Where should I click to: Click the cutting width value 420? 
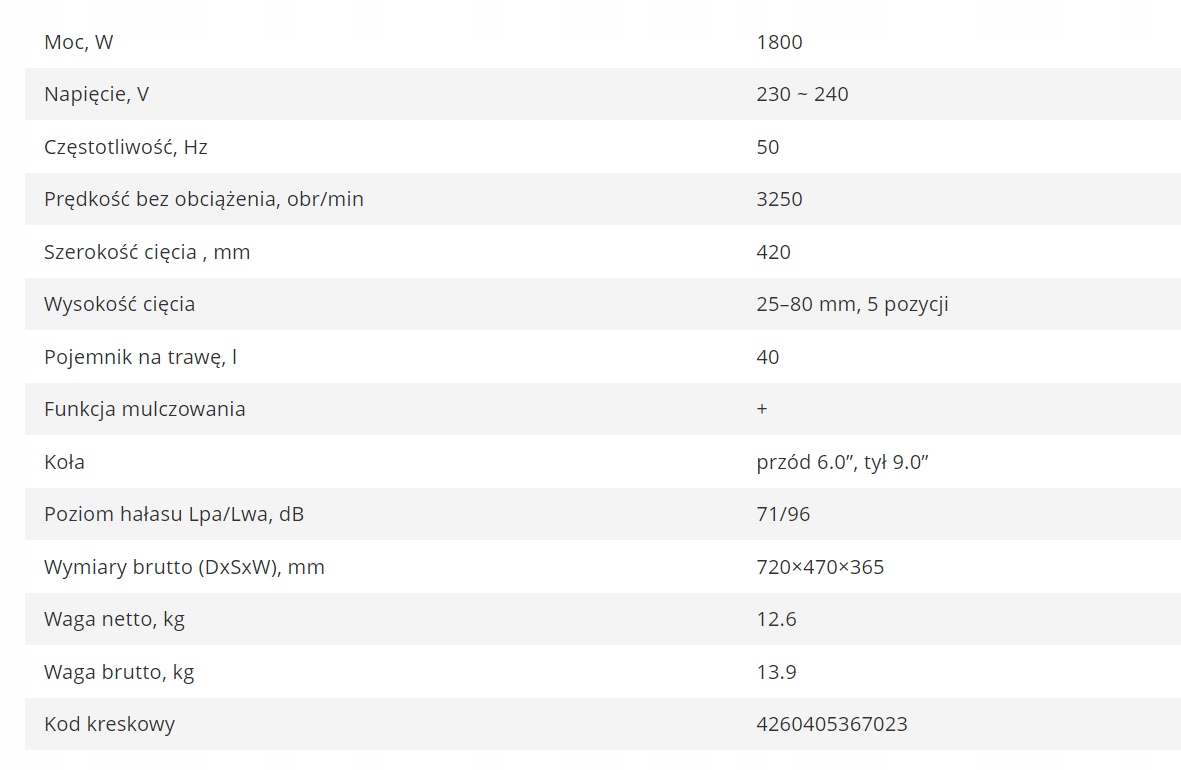(774, 252)
